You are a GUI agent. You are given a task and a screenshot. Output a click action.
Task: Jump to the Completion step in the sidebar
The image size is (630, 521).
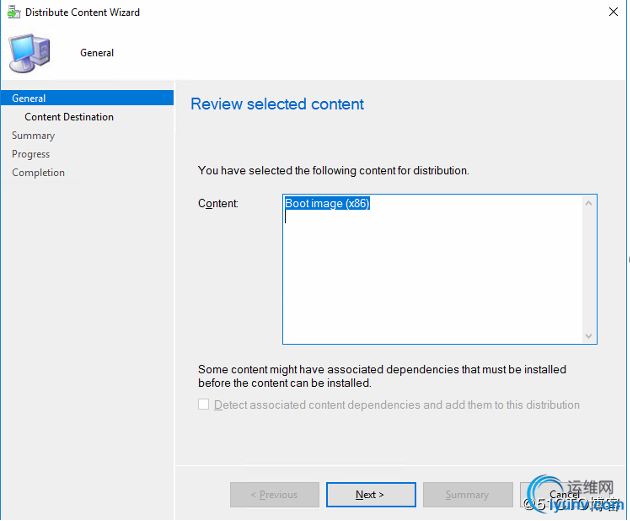click(38, 172)
